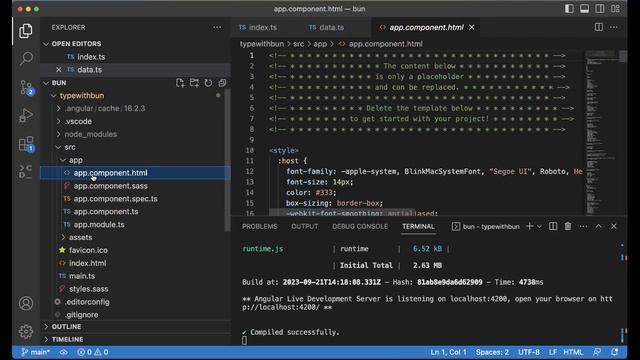Open index.ts in Open Editors
640x360 pixels.
pyautogui.click(x=91, y=57)
